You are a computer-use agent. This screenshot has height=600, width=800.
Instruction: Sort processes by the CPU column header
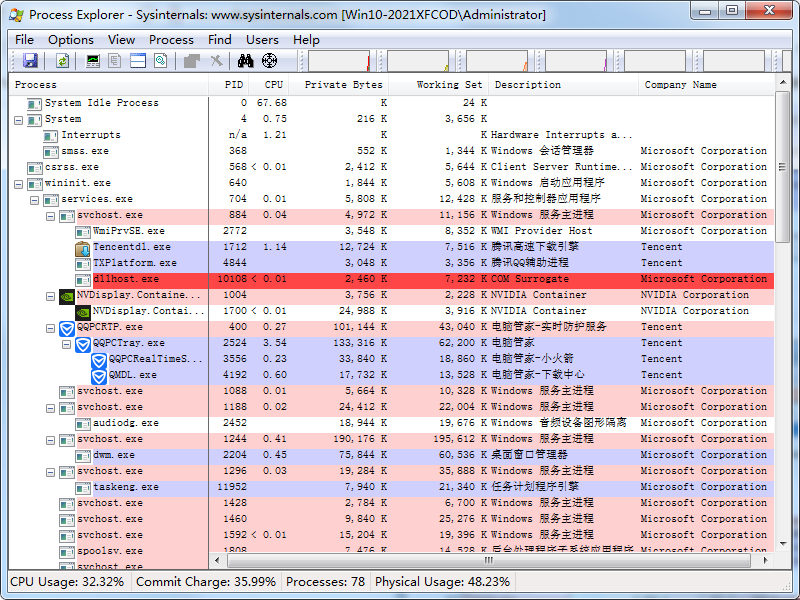coord(273,84)
